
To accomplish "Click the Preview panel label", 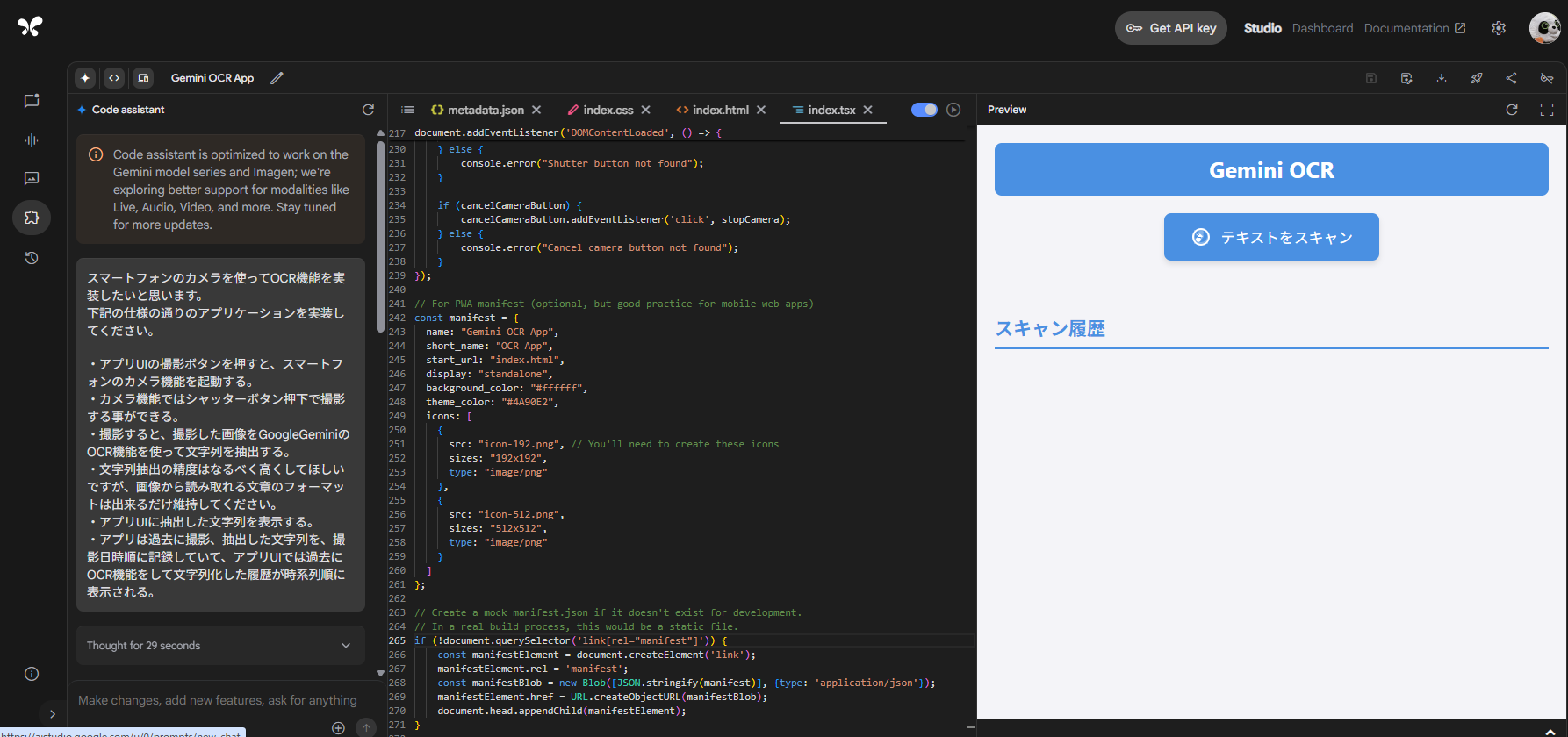I will (x=1007, y=110).
